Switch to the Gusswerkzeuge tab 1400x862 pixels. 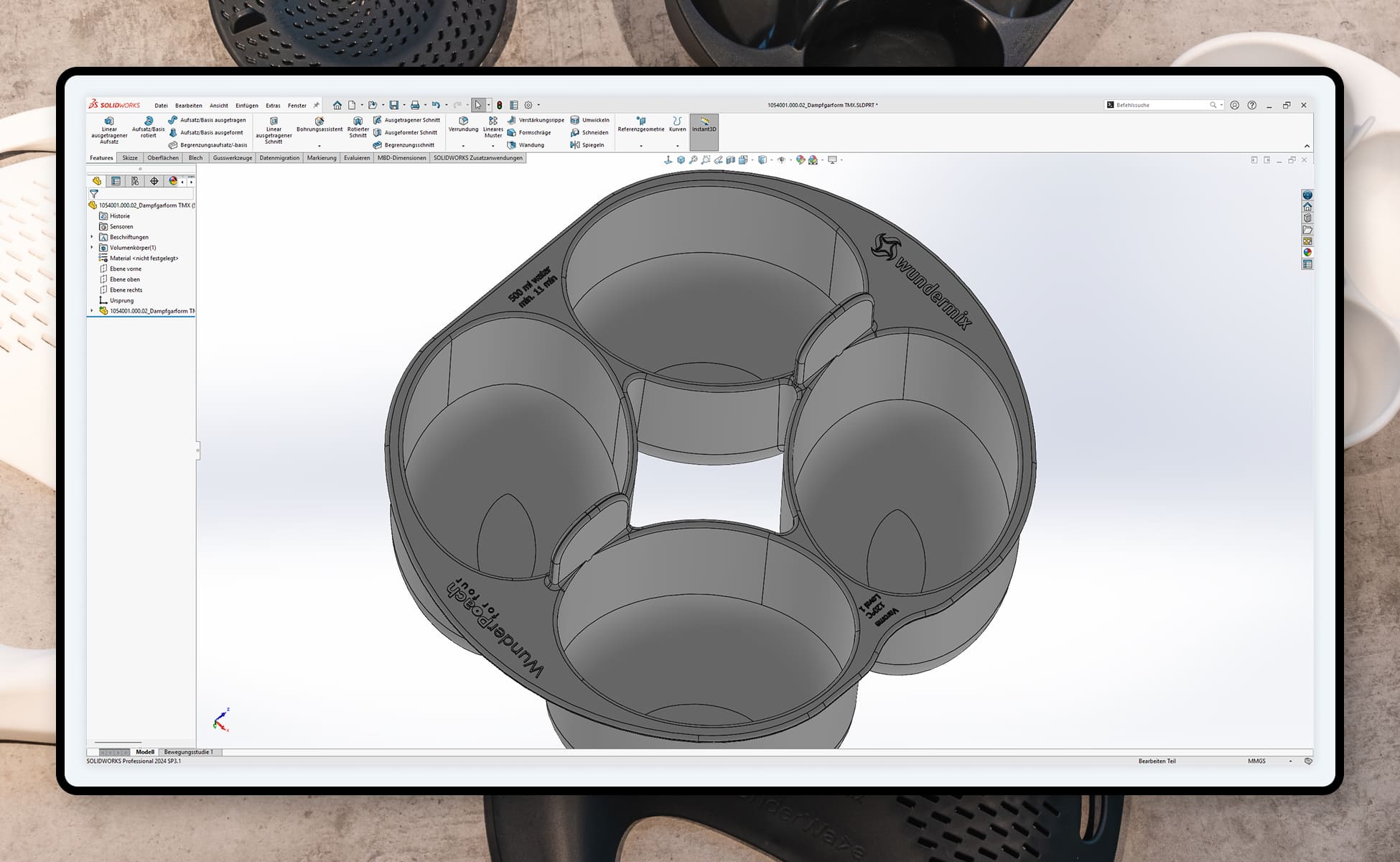pos(233,157)
